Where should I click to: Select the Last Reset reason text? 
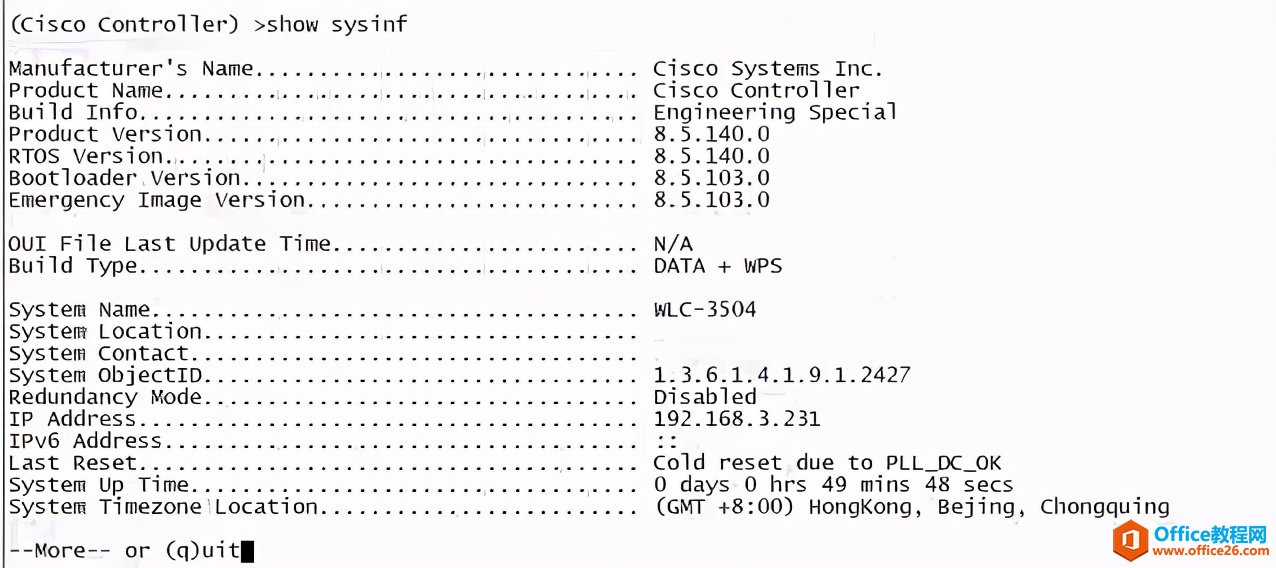click(x=827, y=463)
